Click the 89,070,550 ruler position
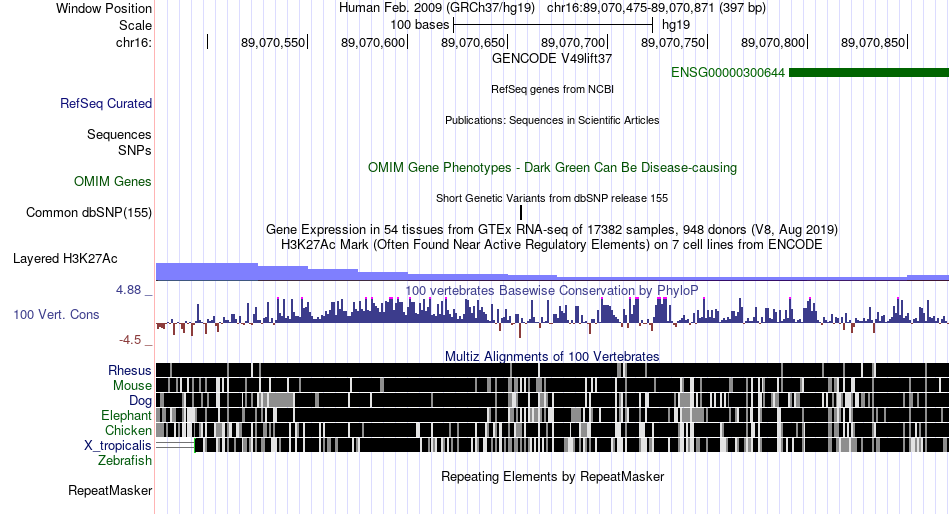Viewport: 950px width, 514px height. pos(273,42)
